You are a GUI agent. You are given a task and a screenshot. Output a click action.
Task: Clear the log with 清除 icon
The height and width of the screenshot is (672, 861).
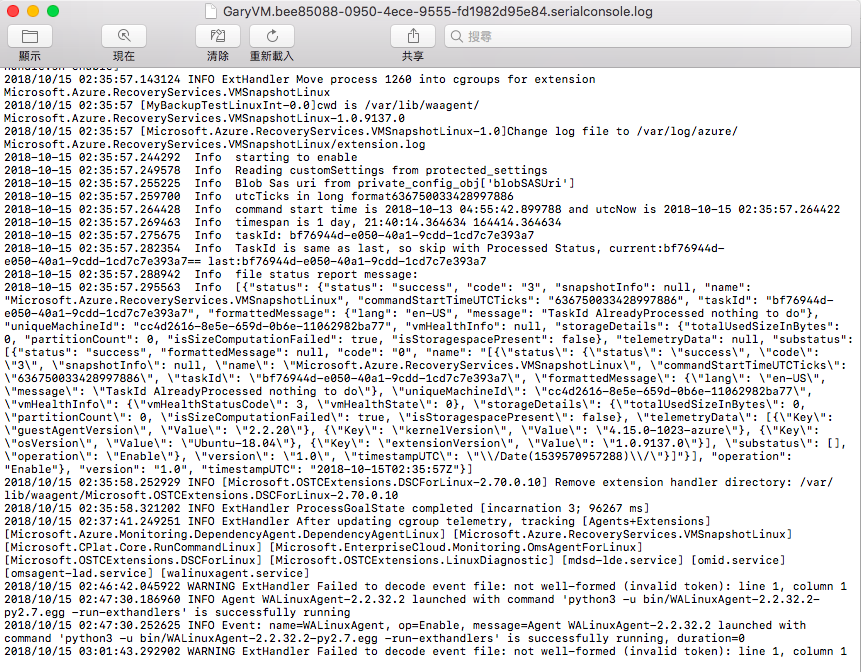[x=217, y=37]
